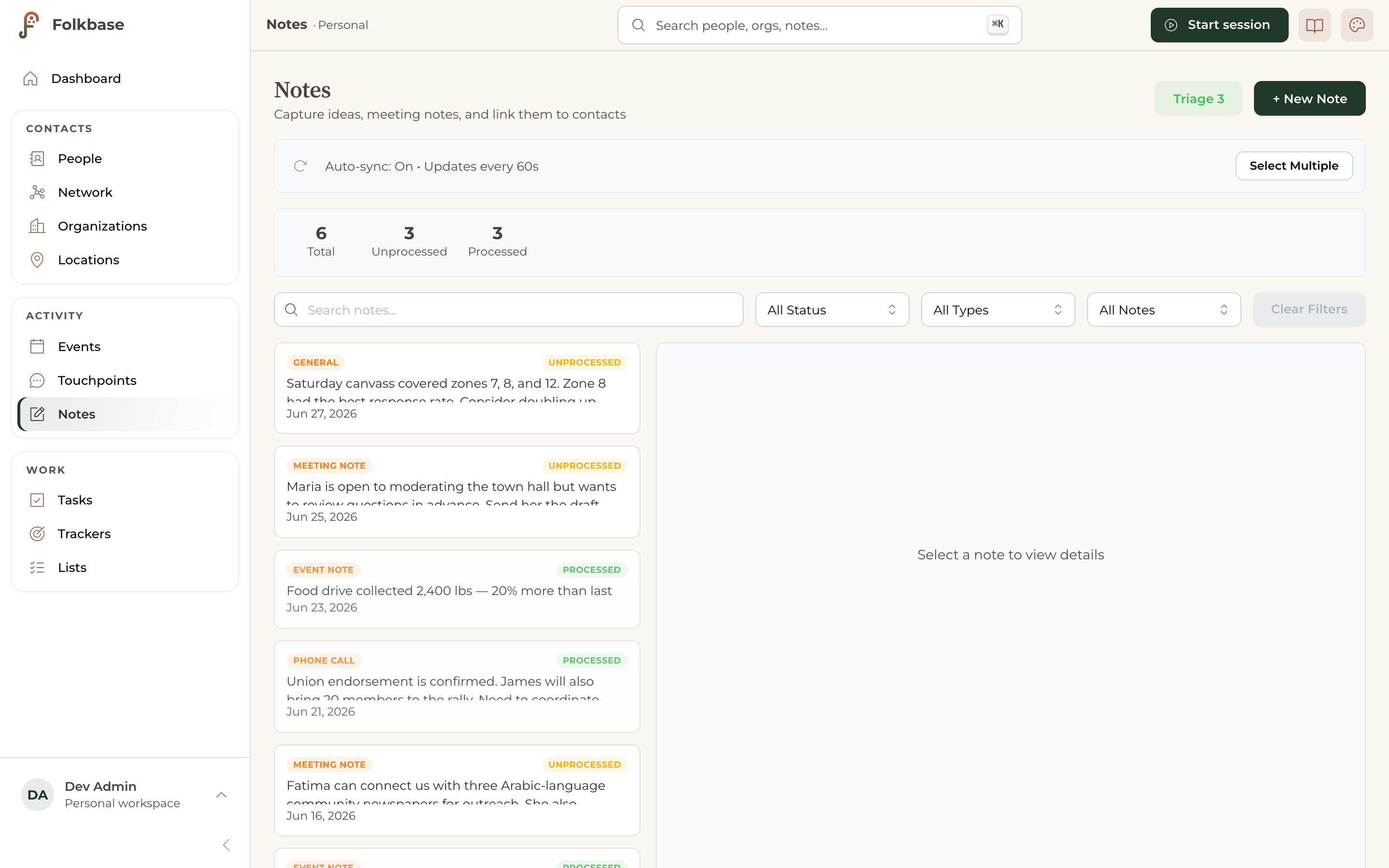Open Lists from the Work section
Viewport: 1389px width, 868px height.
pos(125,568)
